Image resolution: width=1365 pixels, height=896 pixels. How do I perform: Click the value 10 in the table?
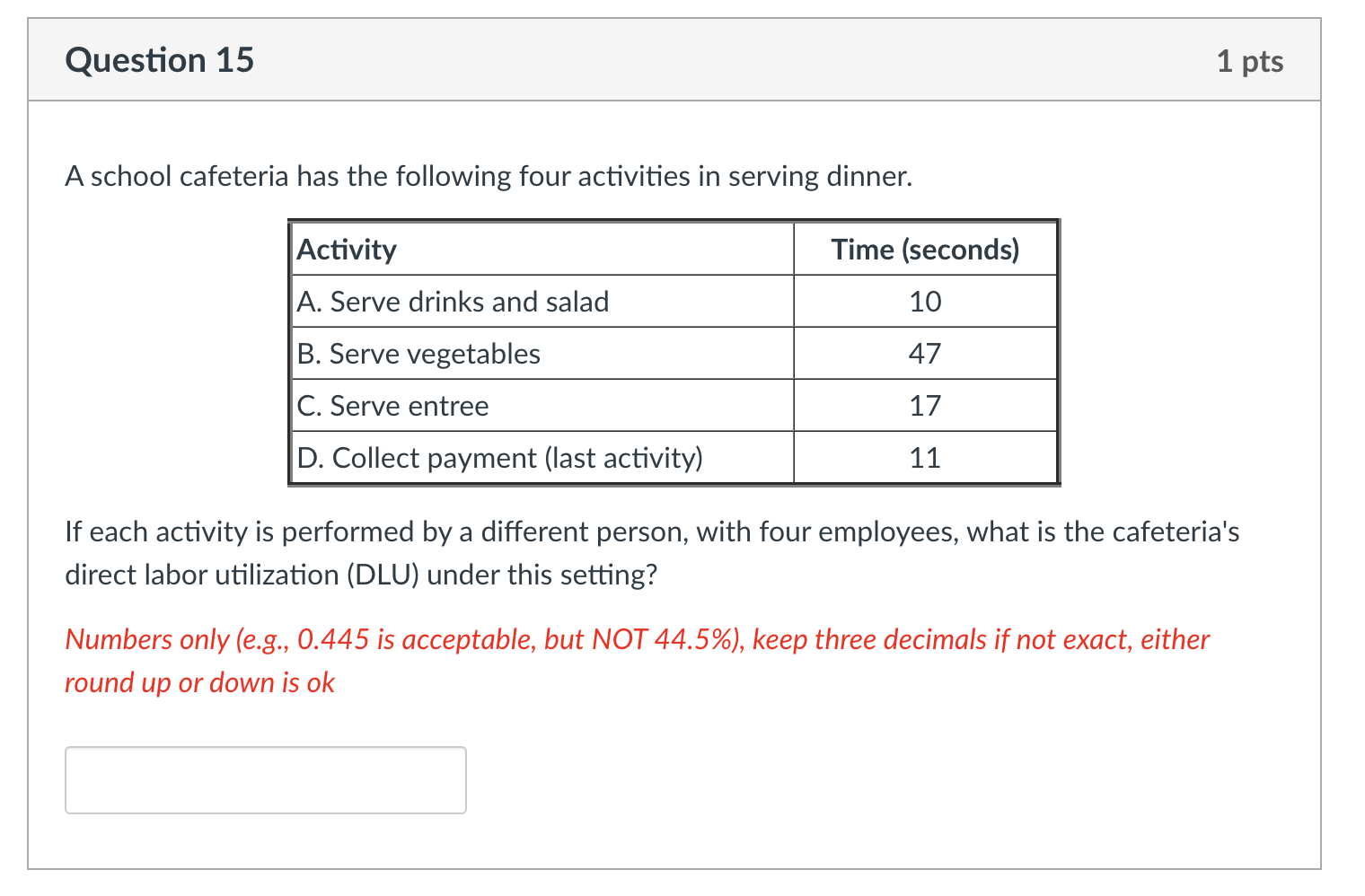coord(926,301)
